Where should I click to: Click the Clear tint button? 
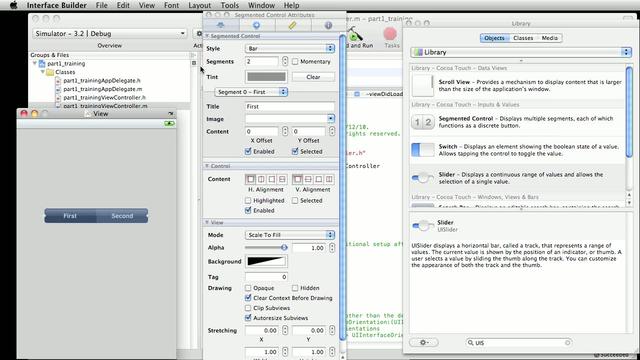313,77
